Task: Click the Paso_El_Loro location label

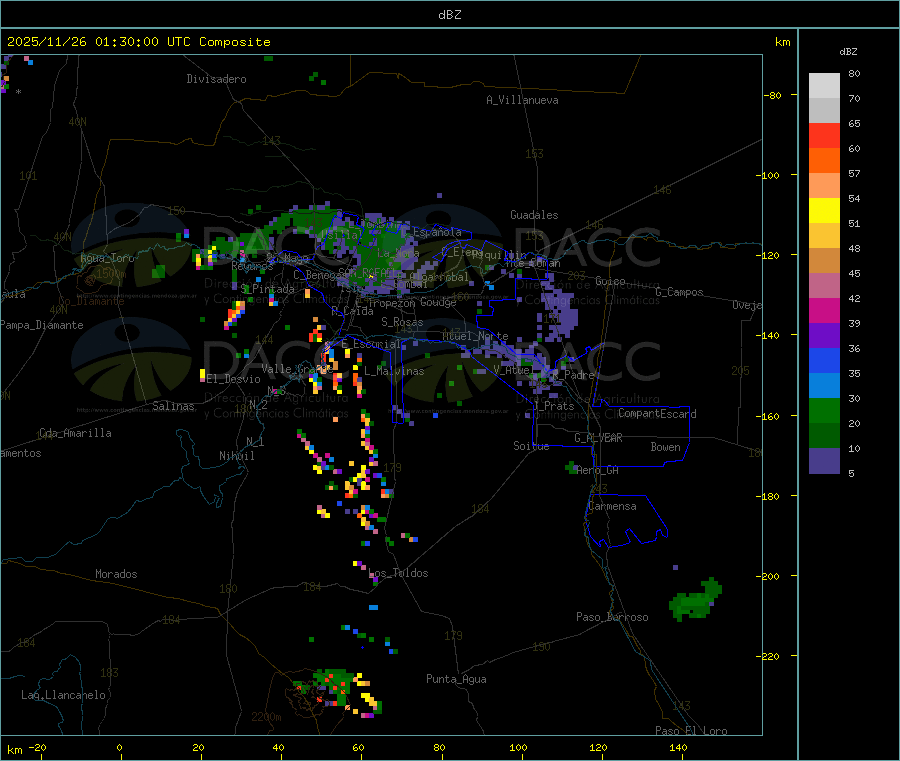Action: (691, 731)
